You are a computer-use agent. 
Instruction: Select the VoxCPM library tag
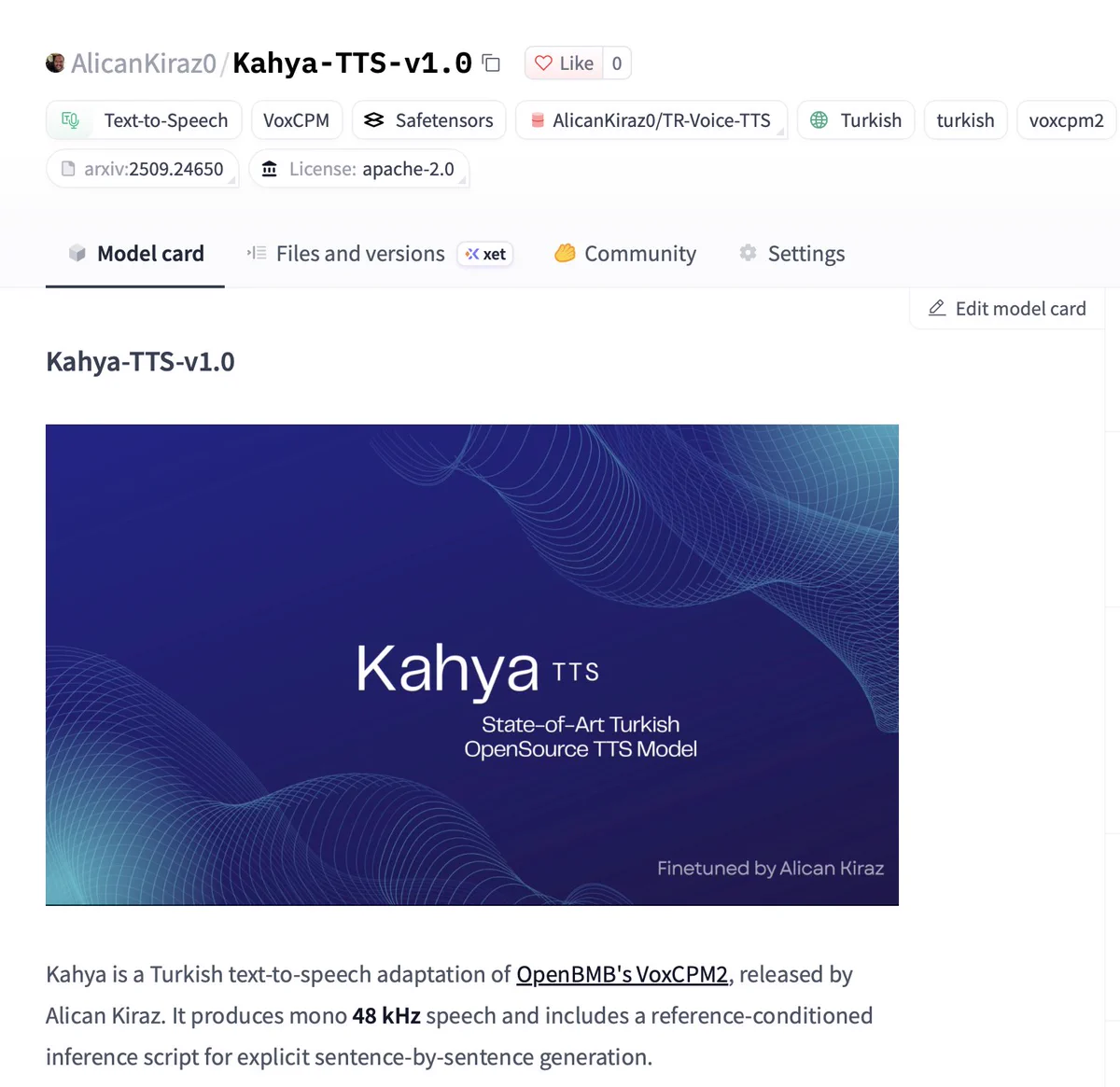click(x=297, y=120)
